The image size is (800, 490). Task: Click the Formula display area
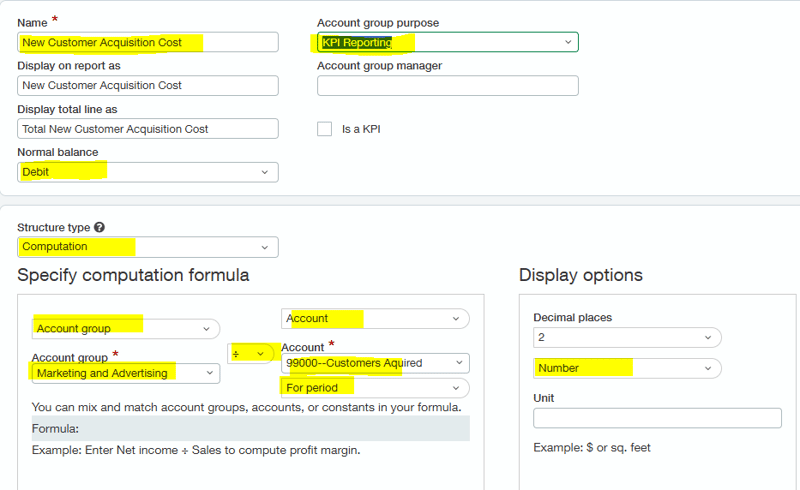(x=250, y=428)
